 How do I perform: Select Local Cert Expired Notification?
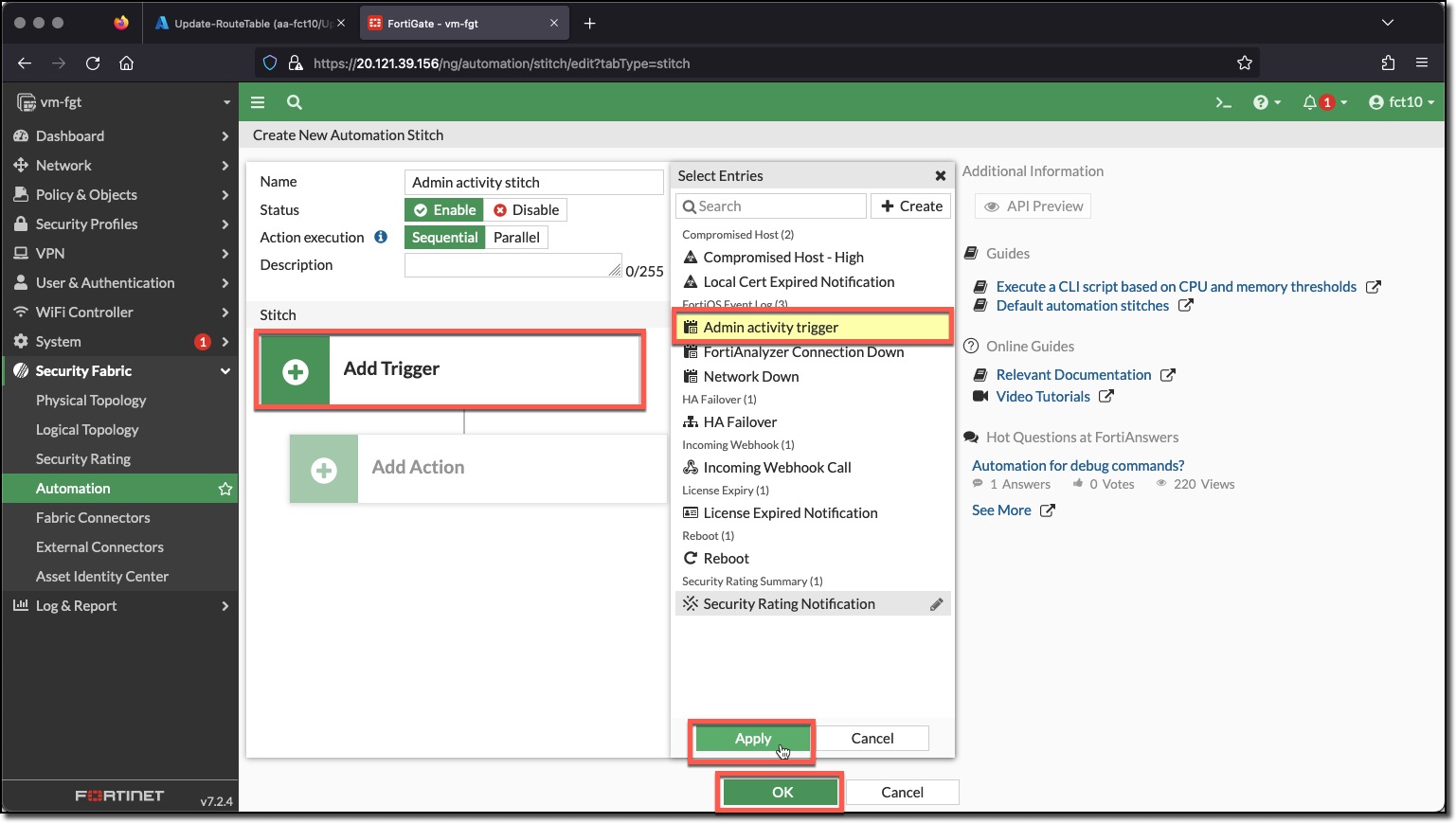tap(813, 282)
